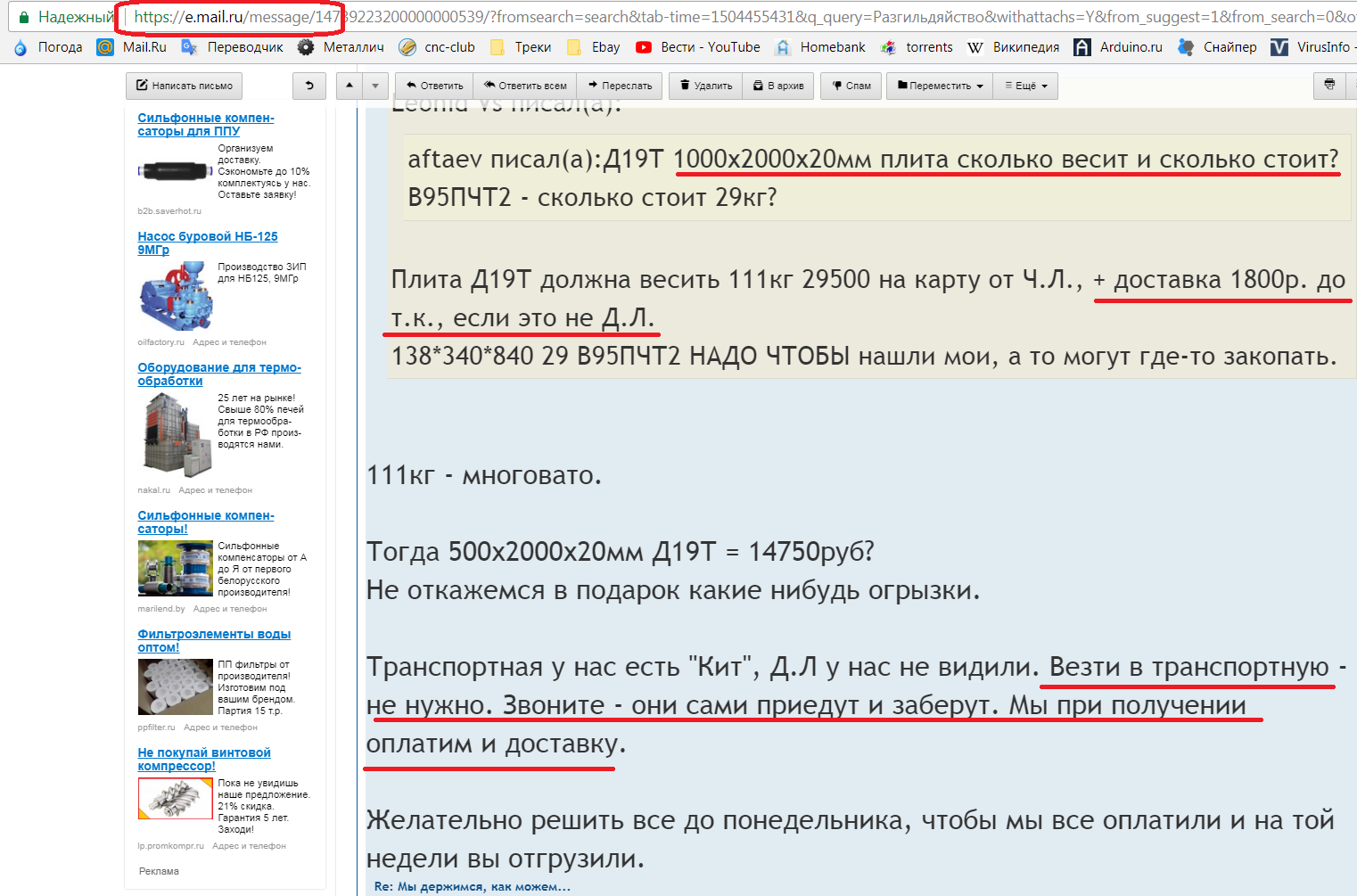Screen dimensions: 1357x896
Task: Open the thread link Re: Мы держимся, как можем…
Action: pyautogui.click(x=473, y=886)
